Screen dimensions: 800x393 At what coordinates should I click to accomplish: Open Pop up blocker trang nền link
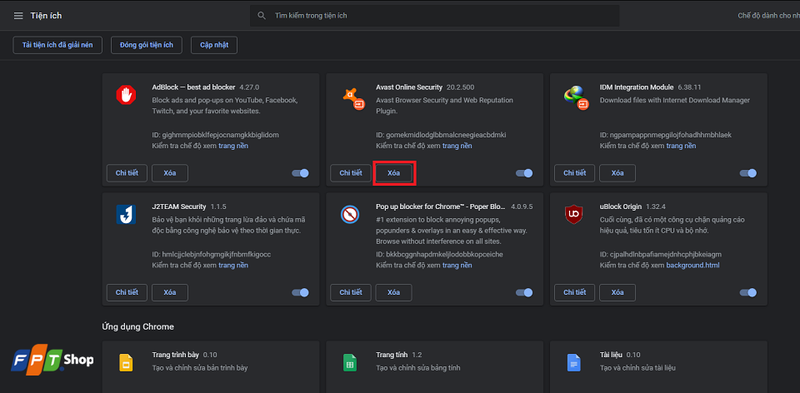coord(457,265)
